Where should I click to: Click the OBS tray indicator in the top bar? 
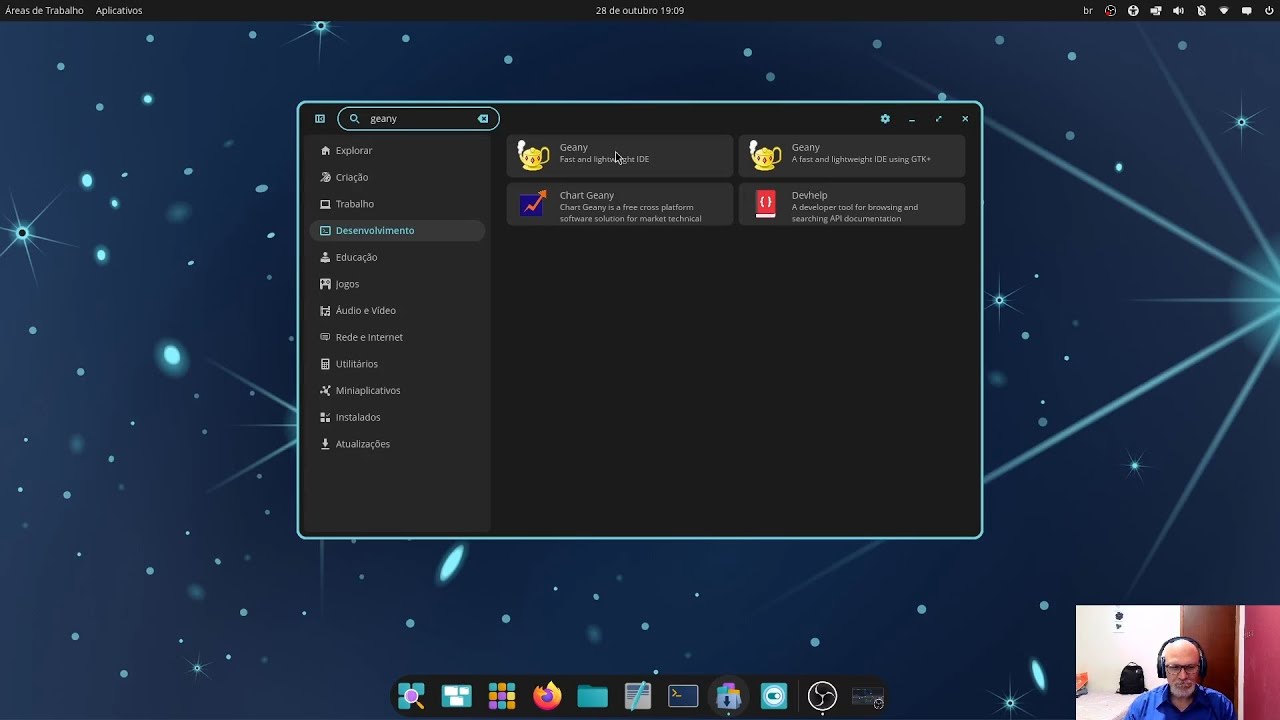pyautogui.click(x=1111, y=10)
